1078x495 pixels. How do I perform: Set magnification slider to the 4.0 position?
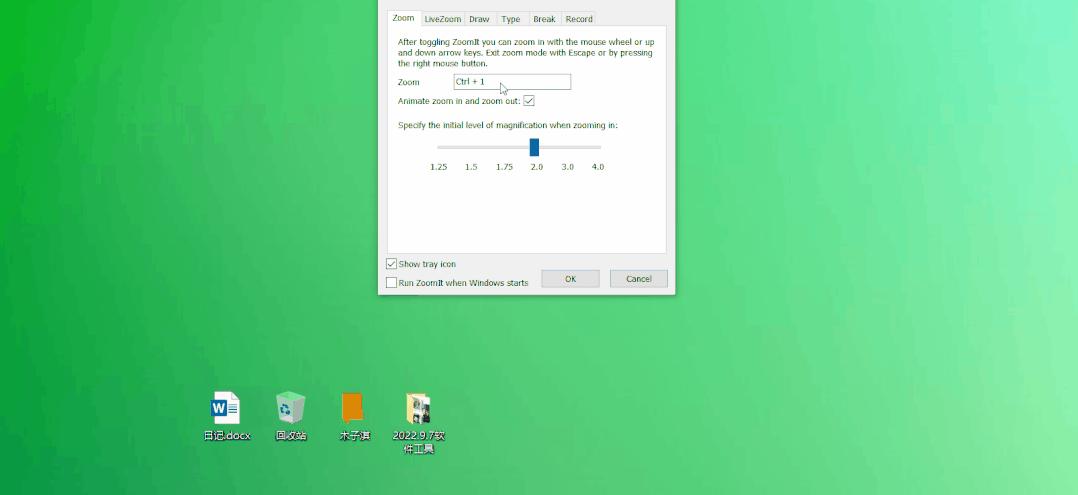click(598, 147)
